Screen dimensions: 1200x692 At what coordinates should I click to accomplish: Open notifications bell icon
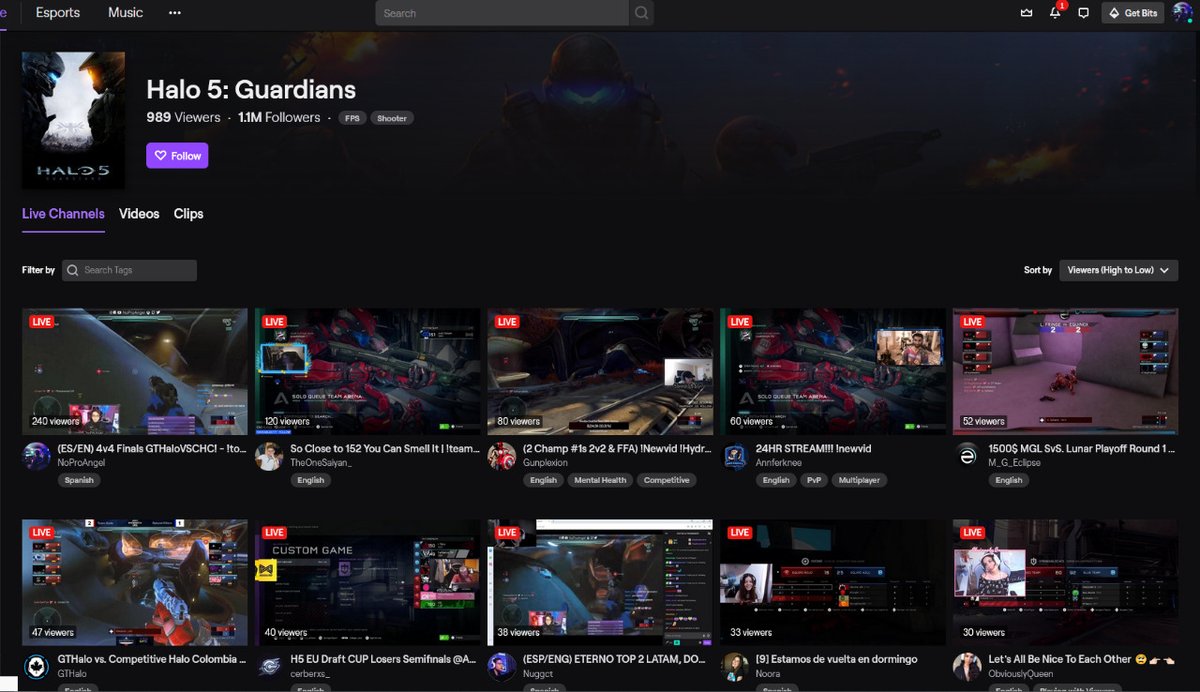coord(1055,13)
